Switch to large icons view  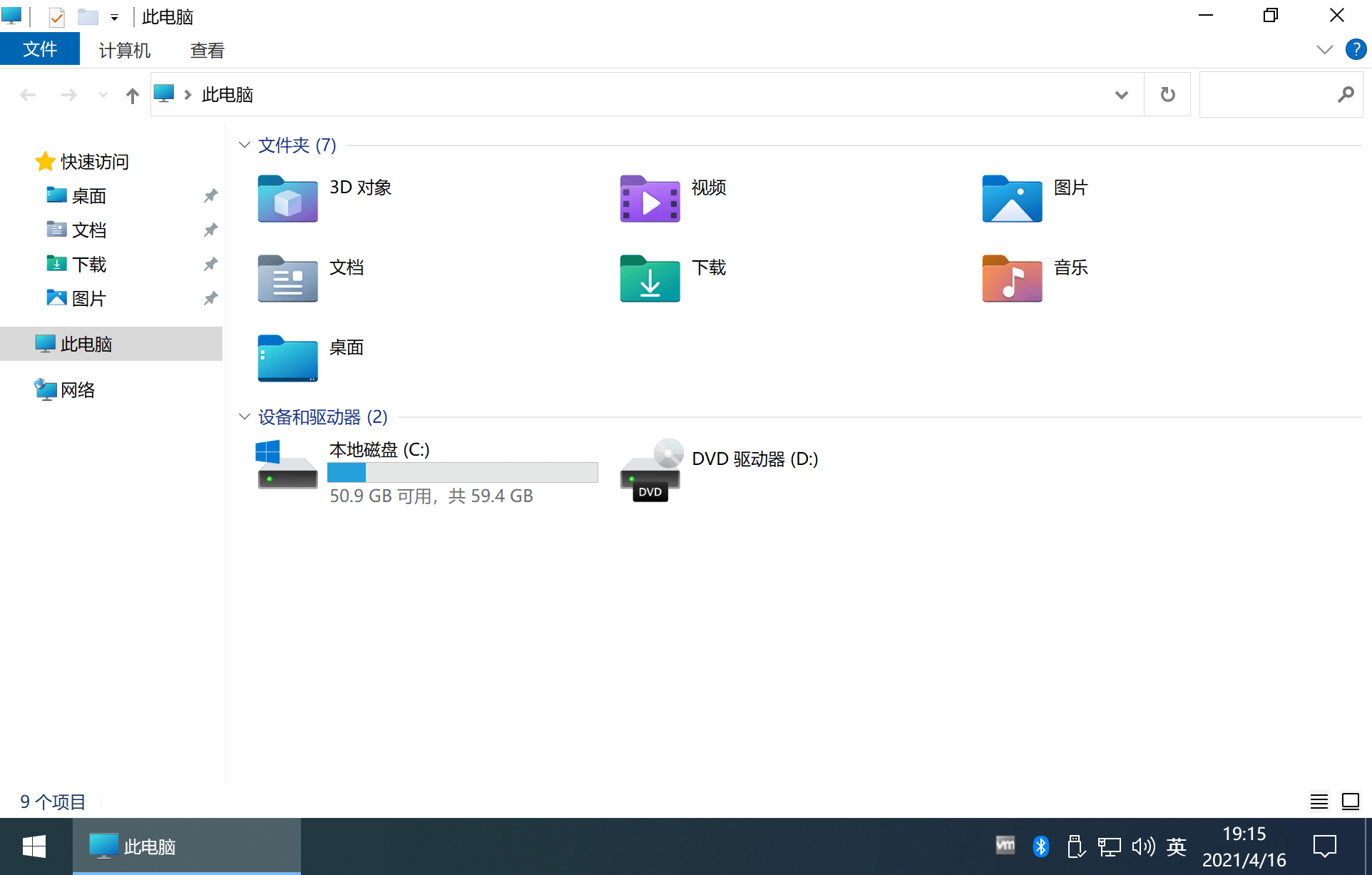coord(1350,802)
